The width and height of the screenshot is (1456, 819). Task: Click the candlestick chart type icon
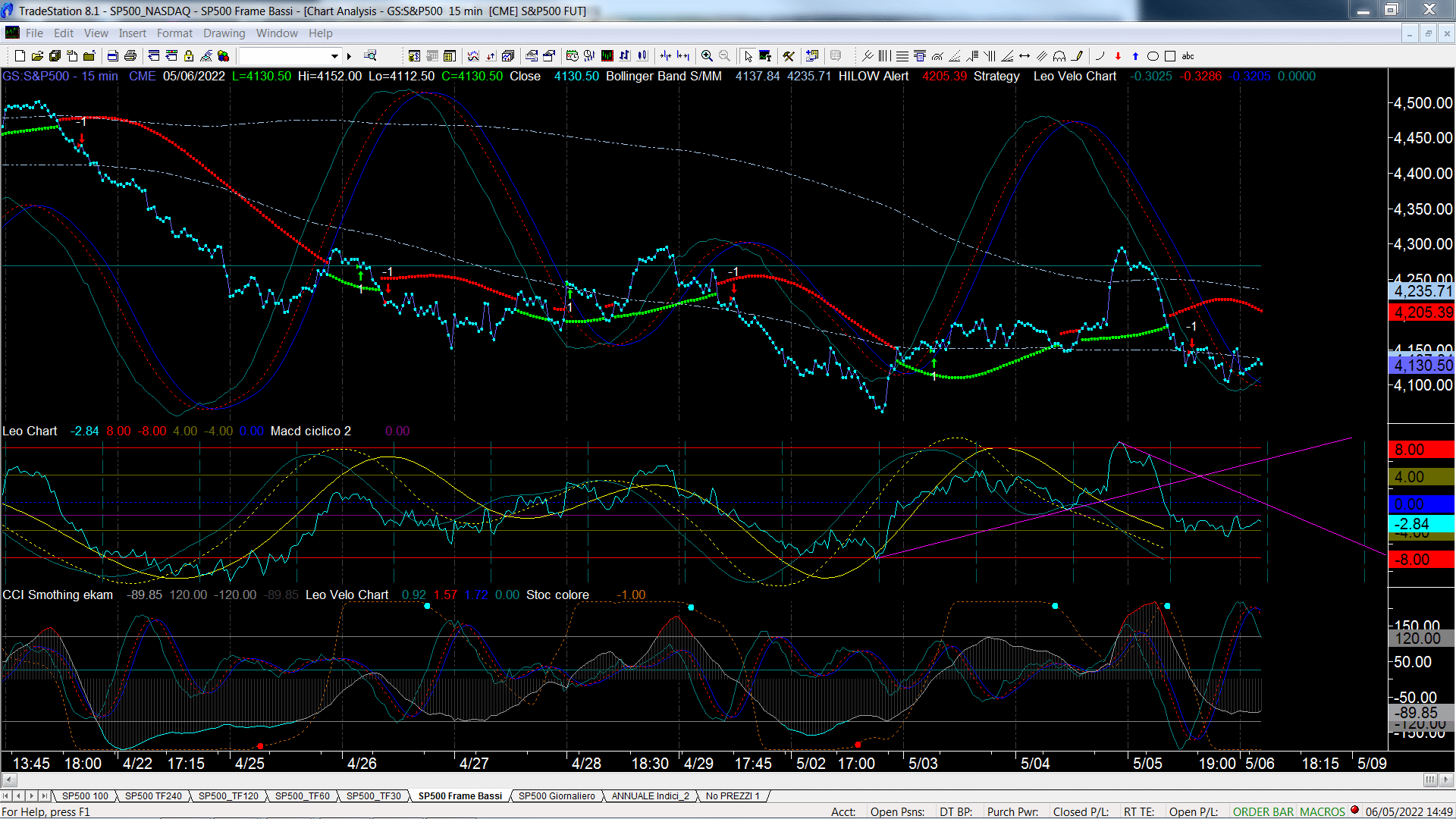[642, 55]
